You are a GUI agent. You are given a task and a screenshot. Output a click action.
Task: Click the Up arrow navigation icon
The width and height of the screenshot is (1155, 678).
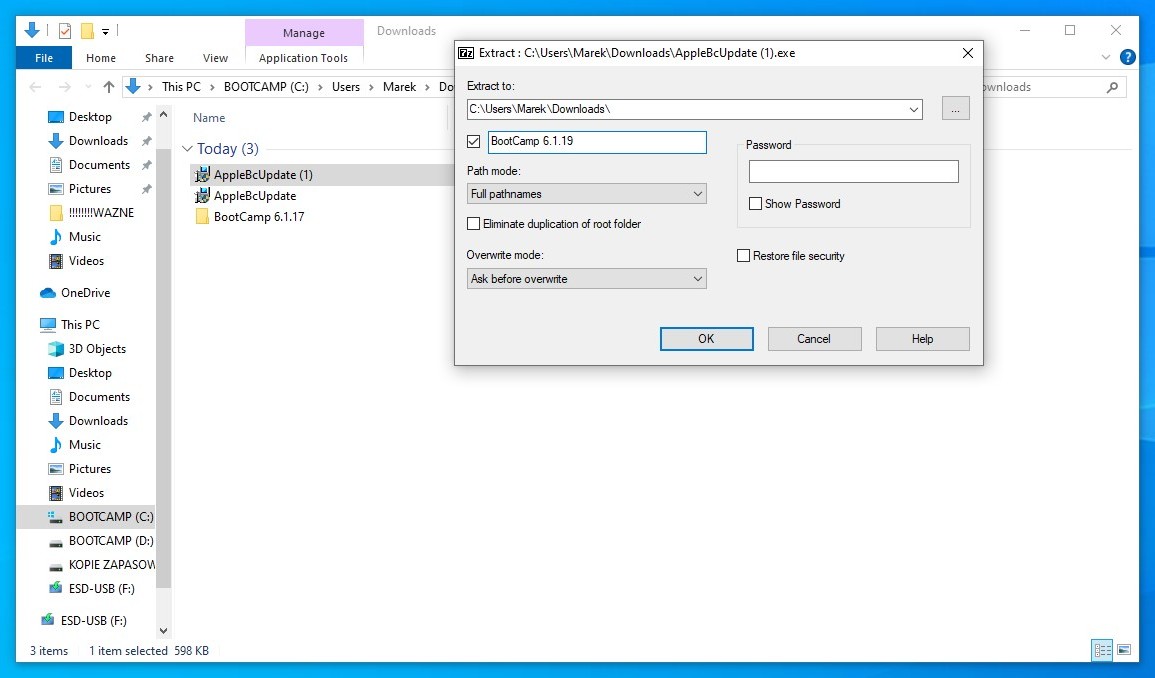[109, 87]
